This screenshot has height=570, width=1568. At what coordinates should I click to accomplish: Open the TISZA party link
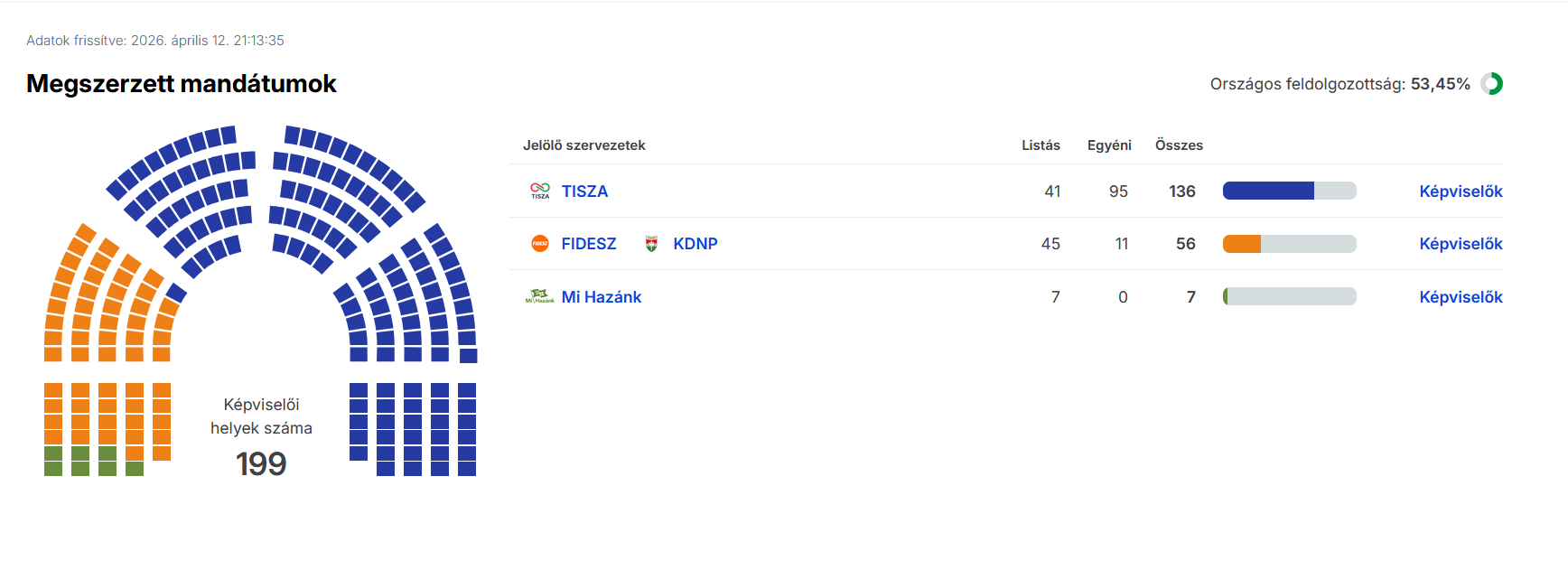click(584, 192)
